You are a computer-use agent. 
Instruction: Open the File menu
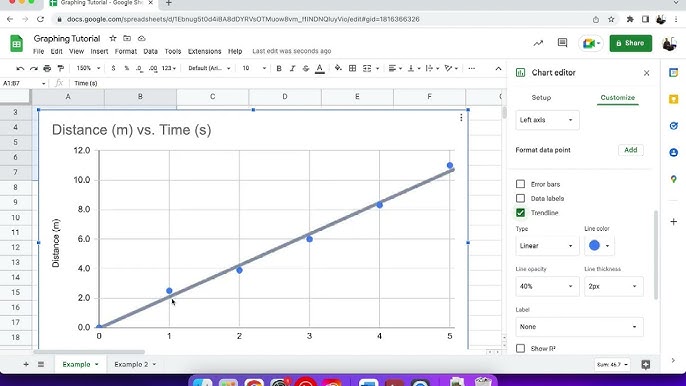pyautogui.click(x=38, y=51)
